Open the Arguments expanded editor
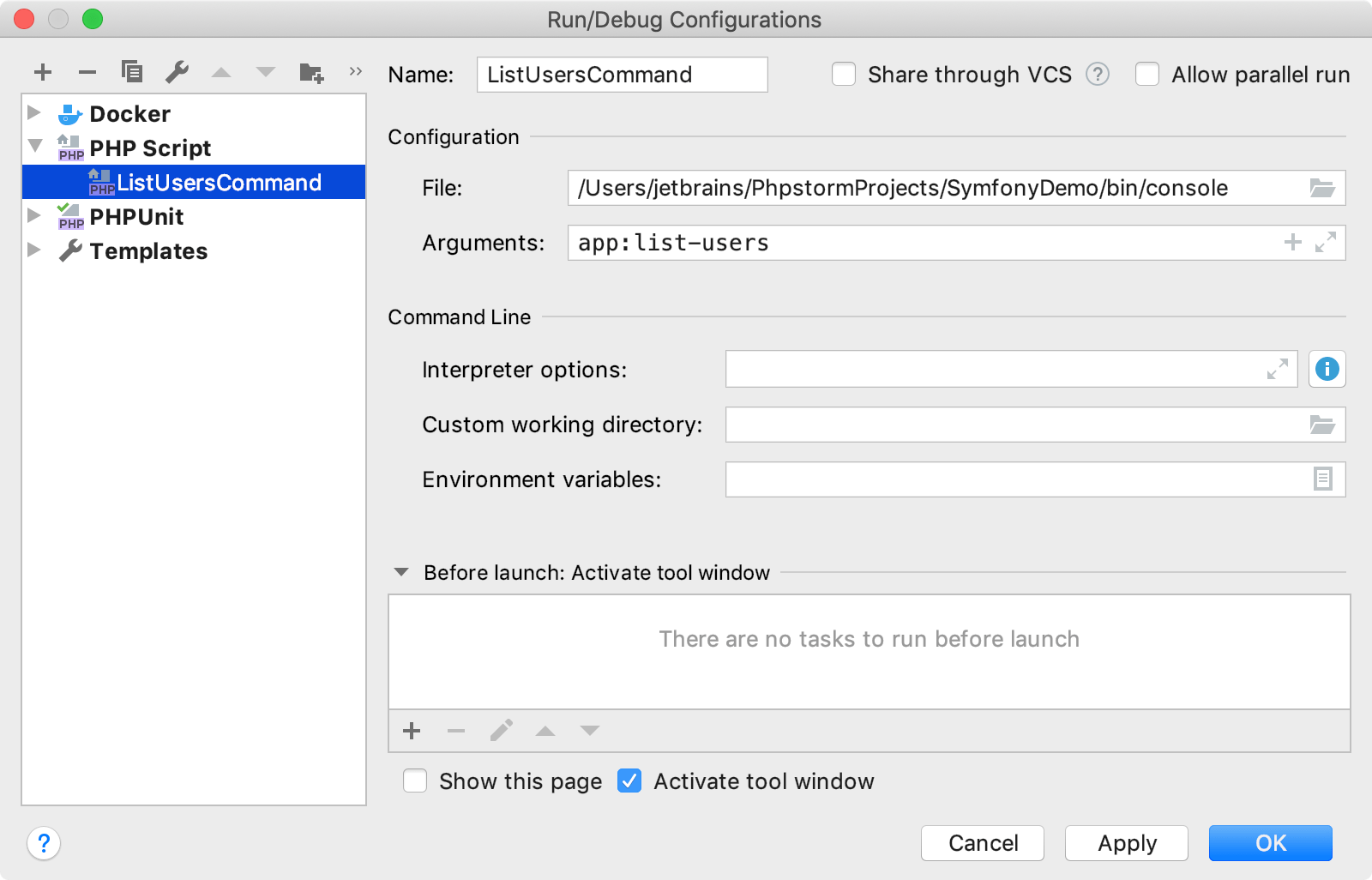 pyautogui.click(x=1327, y=243)
